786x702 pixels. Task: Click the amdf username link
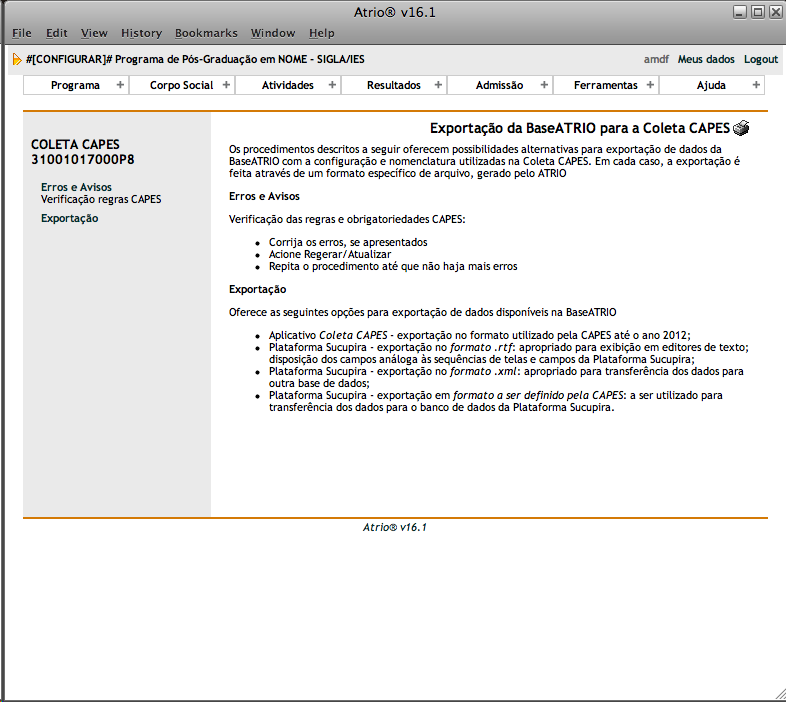click(656, 59)
